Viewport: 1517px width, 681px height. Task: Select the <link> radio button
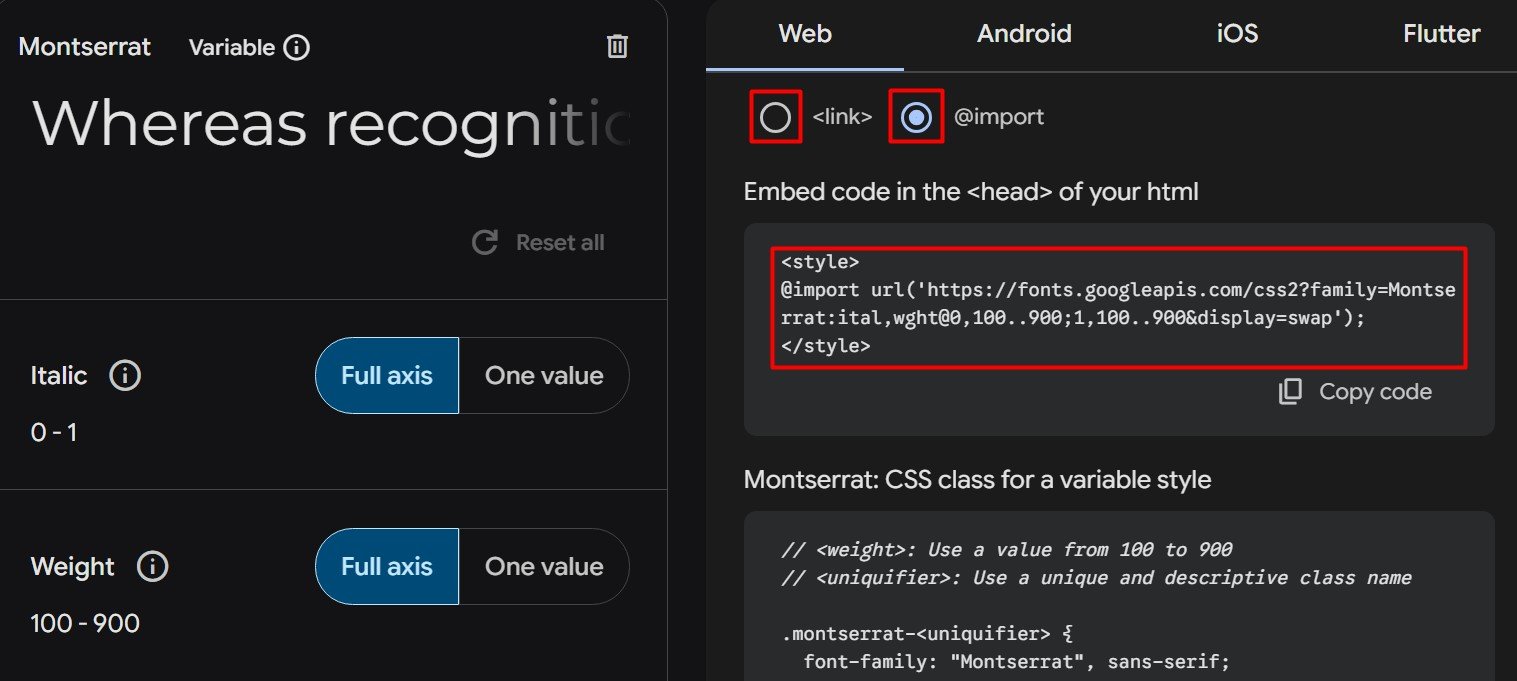click(776, 118)
